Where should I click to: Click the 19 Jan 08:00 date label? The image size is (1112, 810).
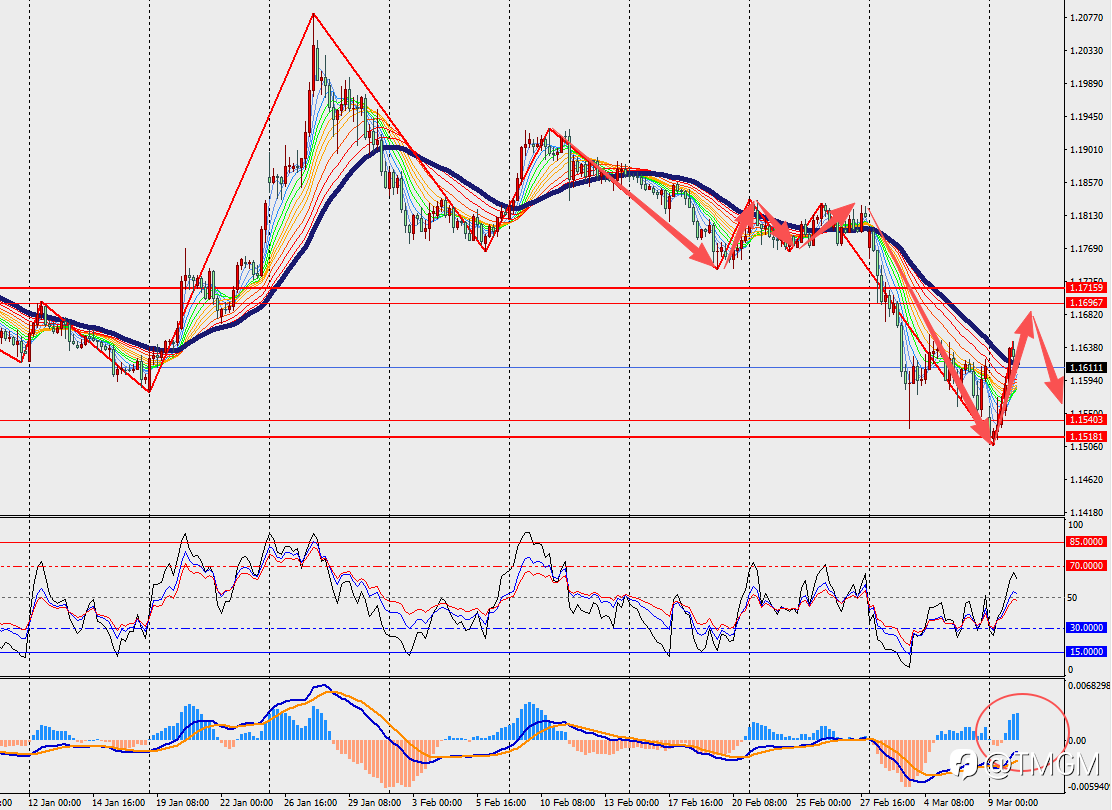tap(183, 802)
